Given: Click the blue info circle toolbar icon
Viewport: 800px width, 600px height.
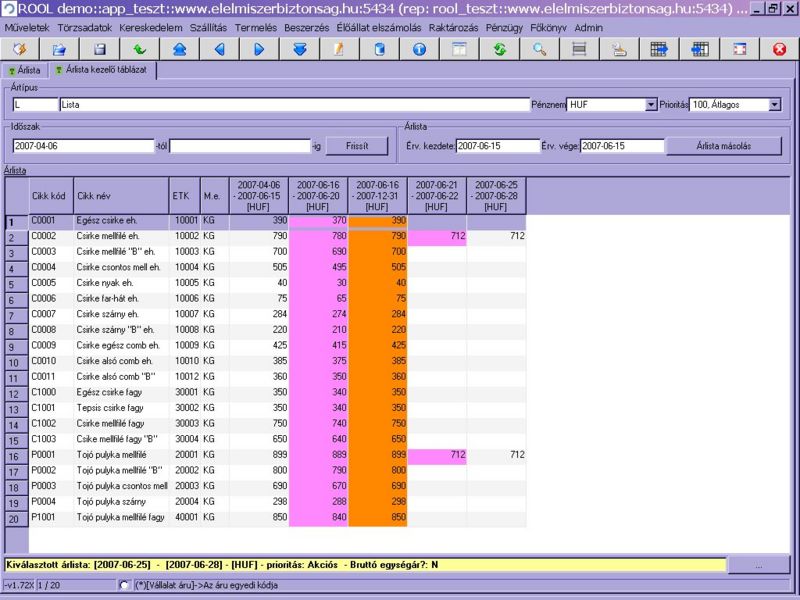Looking at the screenshot, I should point(419,48).
